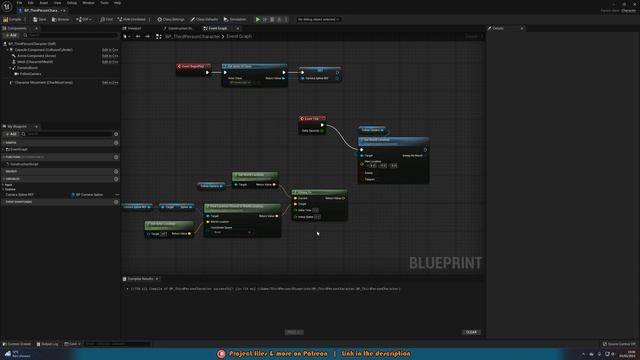Click the Components search field
640x360 pixels.
(70, 36)
